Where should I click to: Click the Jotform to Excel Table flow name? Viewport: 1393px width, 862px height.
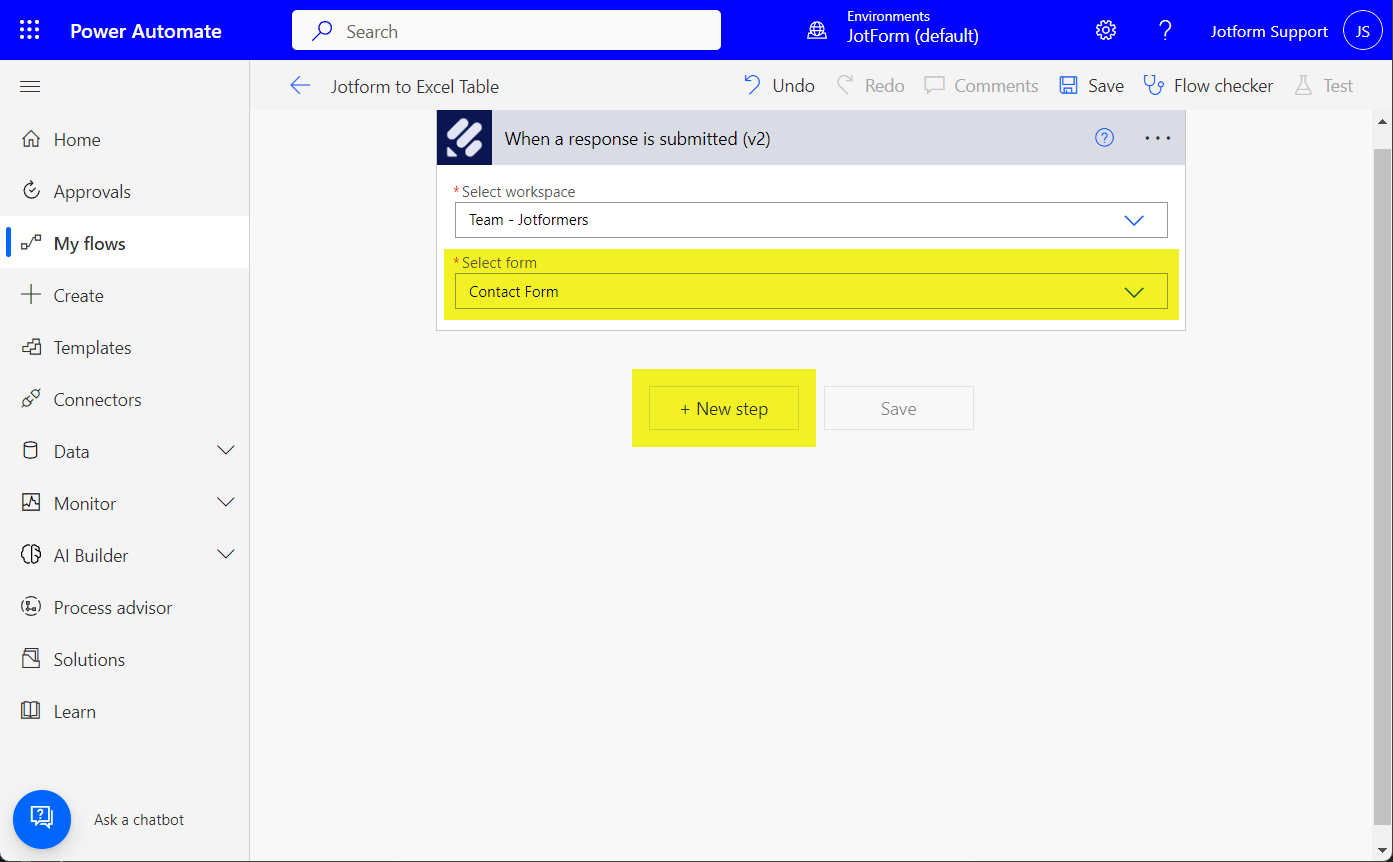[415, 86]
